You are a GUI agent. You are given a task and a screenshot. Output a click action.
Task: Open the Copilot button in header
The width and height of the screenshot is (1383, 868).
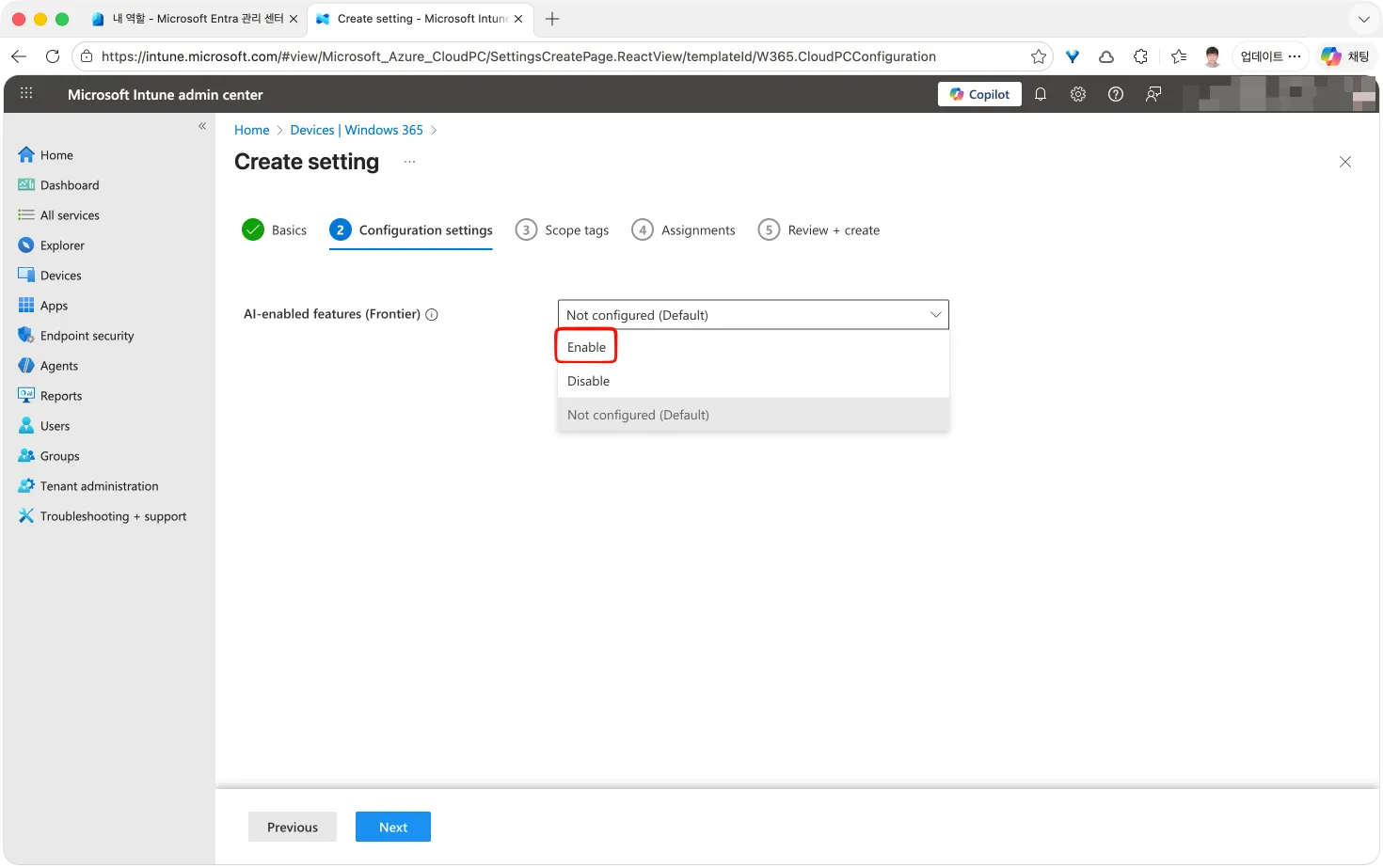(979, 94)
